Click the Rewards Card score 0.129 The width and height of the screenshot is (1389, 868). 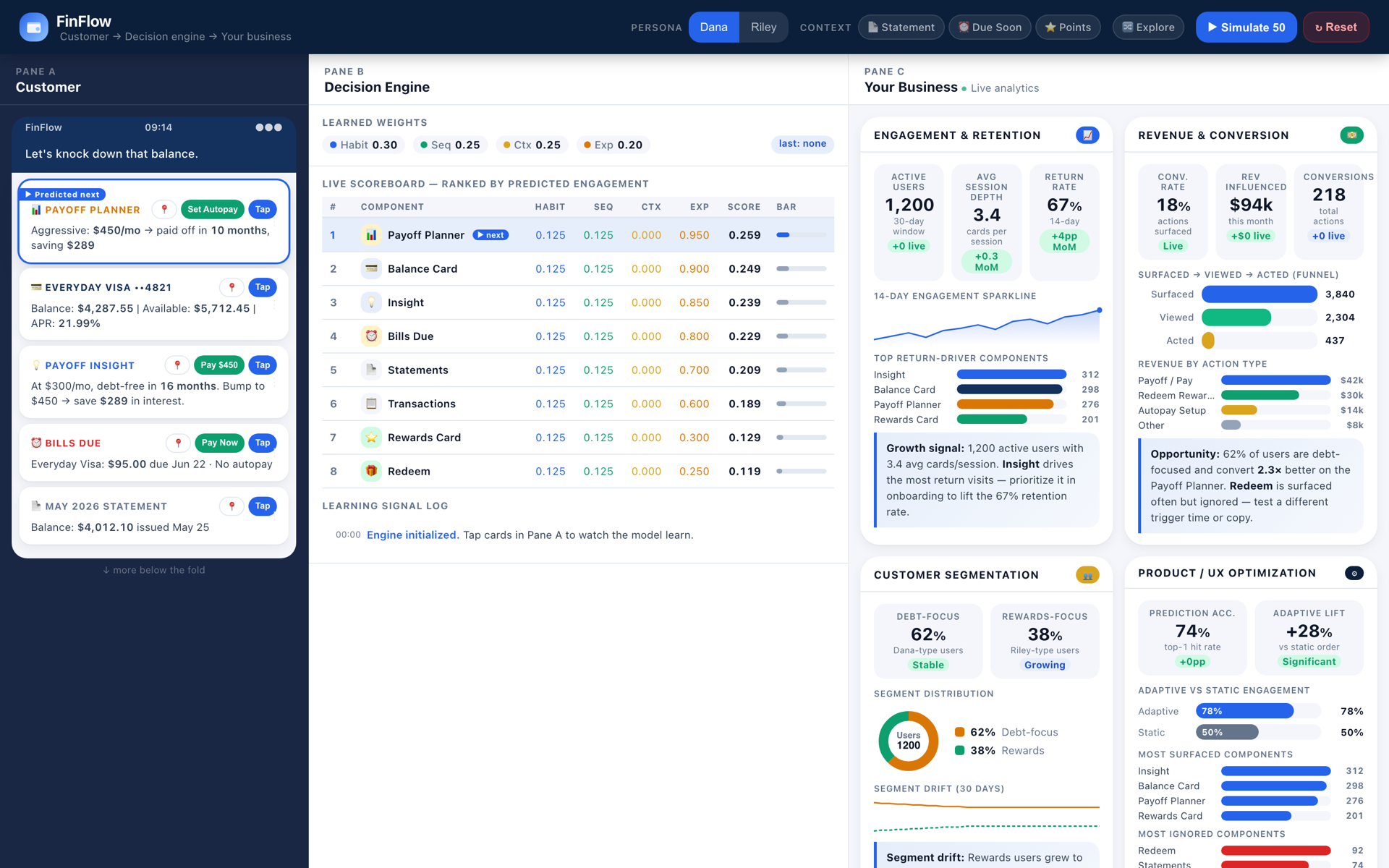[x=744, y=438]
